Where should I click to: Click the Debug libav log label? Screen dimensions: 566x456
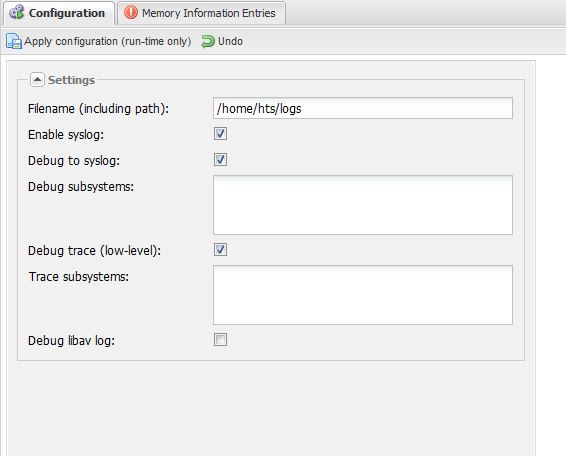click(71, 340)
